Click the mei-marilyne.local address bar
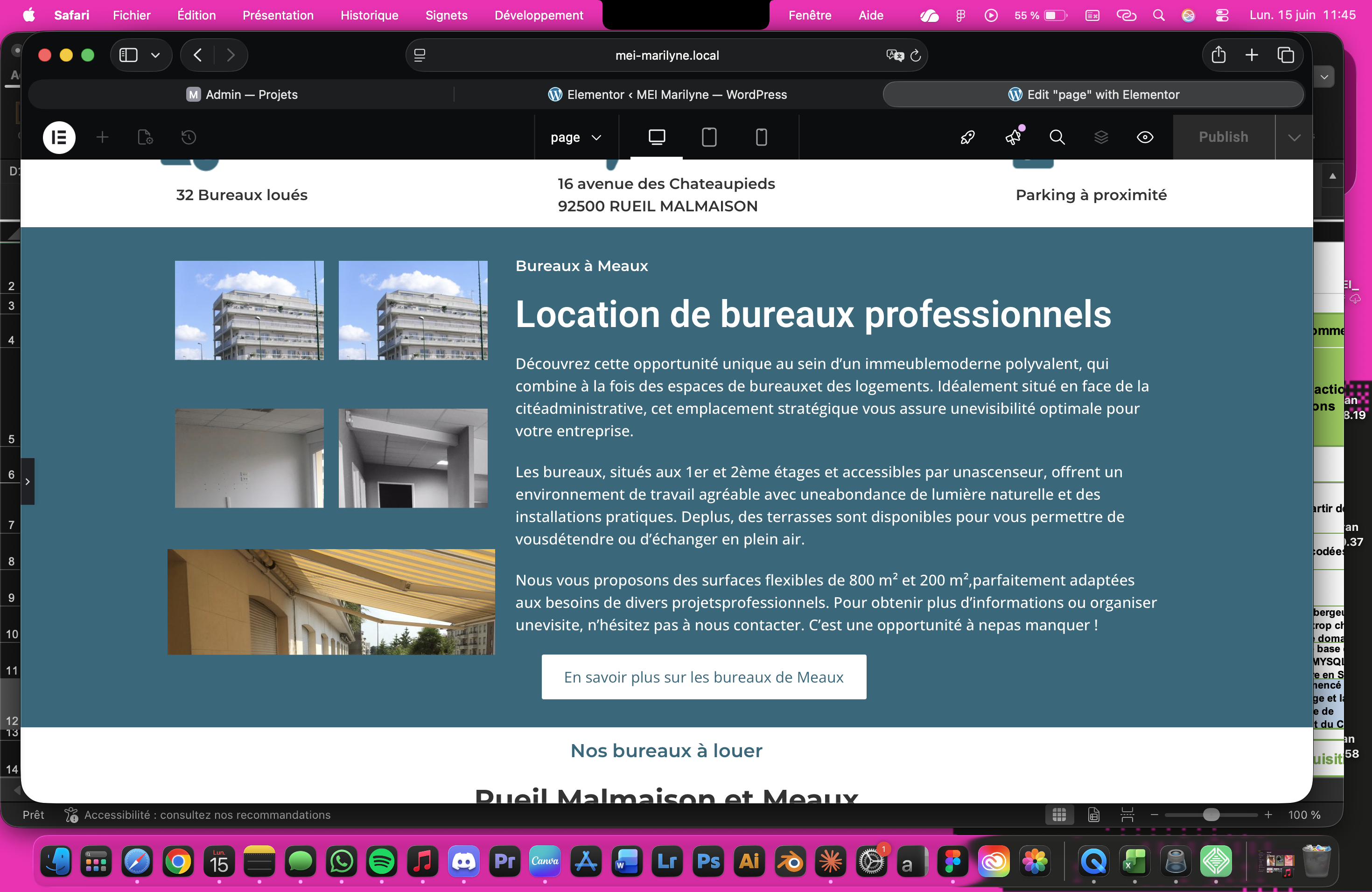The height and width of the screenshot is (892, 1372). click(x=667, y=56)
